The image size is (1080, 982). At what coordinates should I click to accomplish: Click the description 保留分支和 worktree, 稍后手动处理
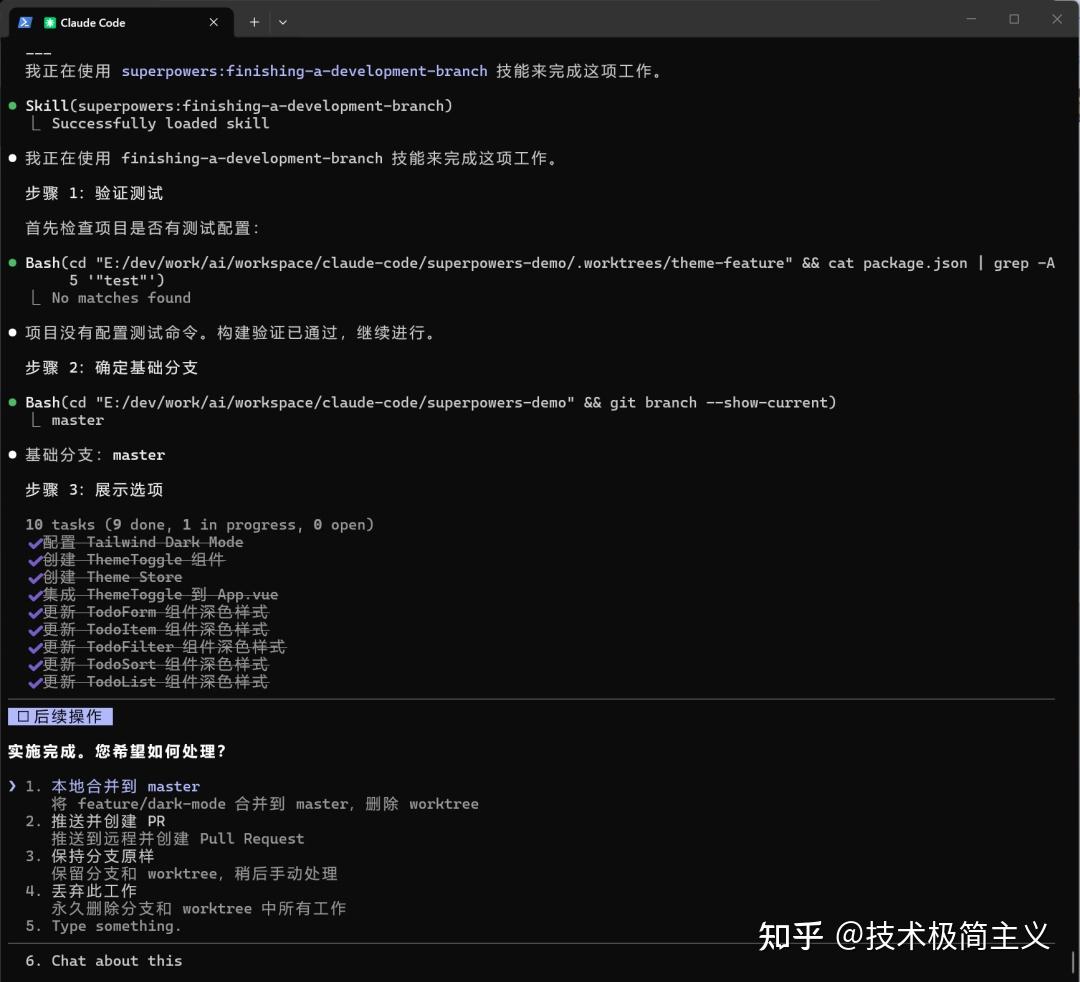click(x=195, y=874)
